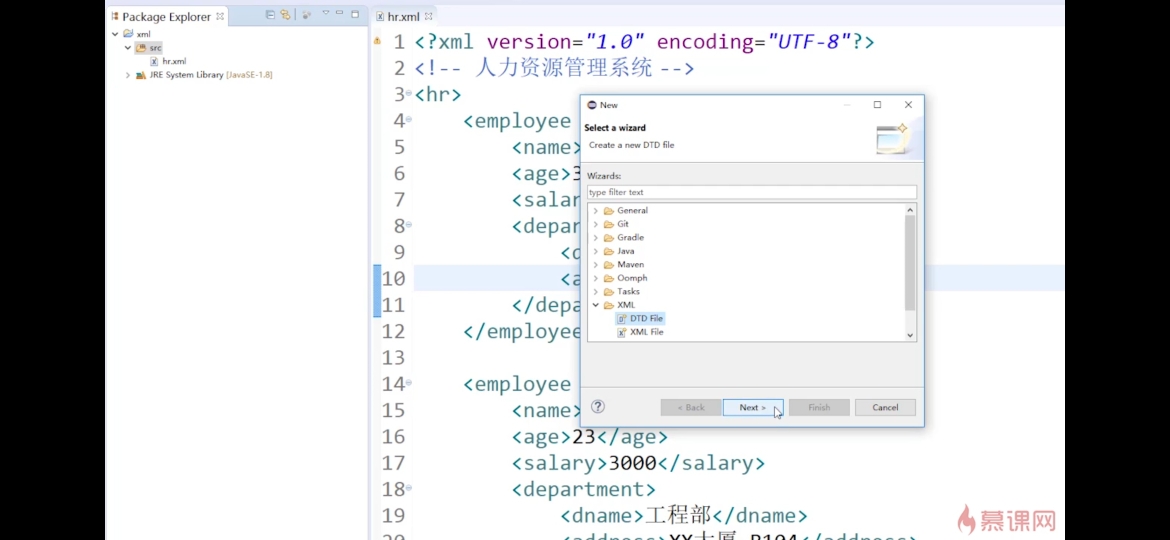
Task: Click Cancel button in New dialog
Action: click(x=885, y=407)
